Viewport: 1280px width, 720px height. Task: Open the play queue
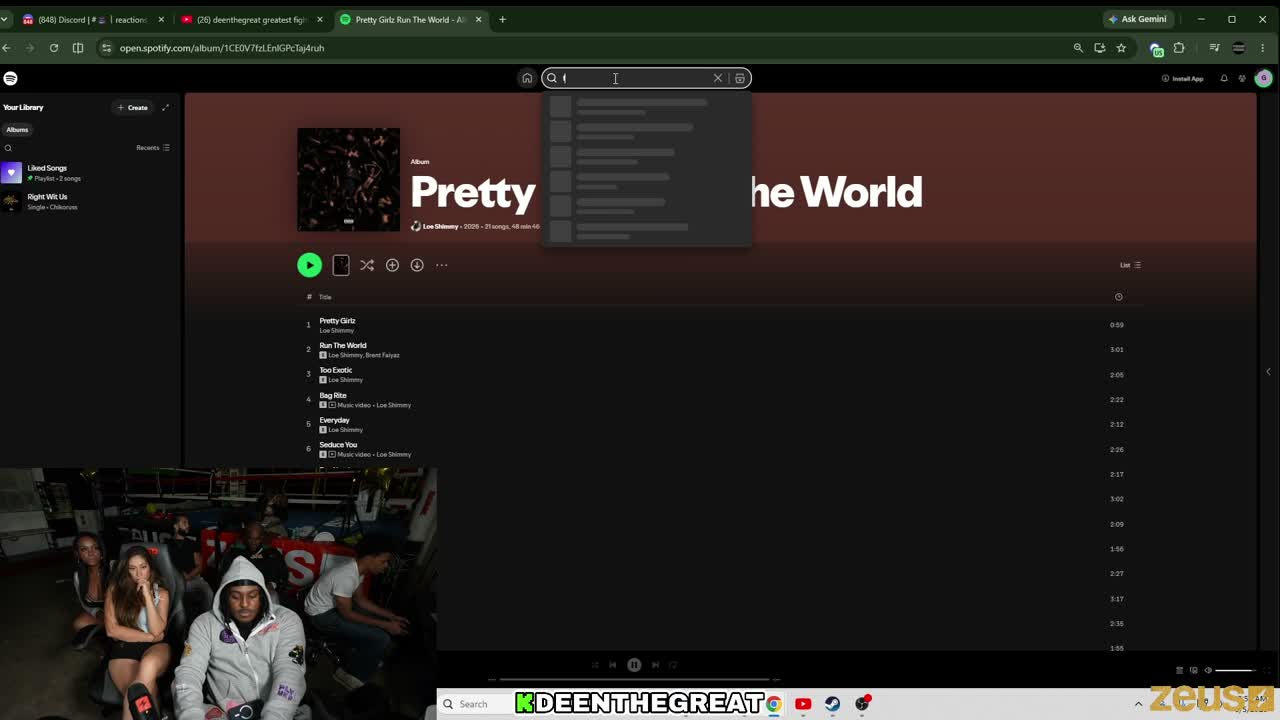tap(1179, 670)
